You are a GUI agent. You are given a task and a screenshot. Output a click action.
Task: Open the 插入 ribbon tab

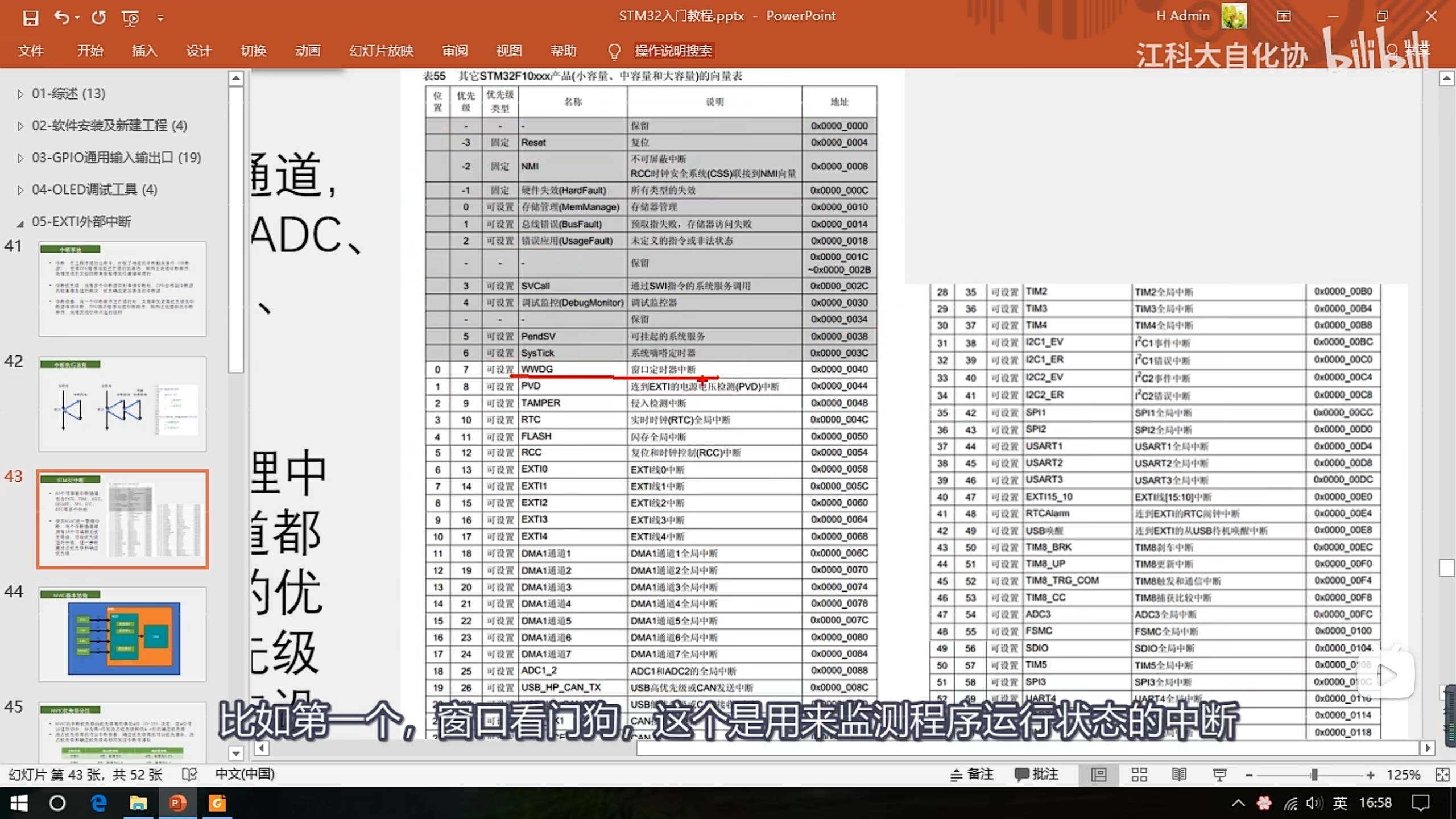(144, 51)
